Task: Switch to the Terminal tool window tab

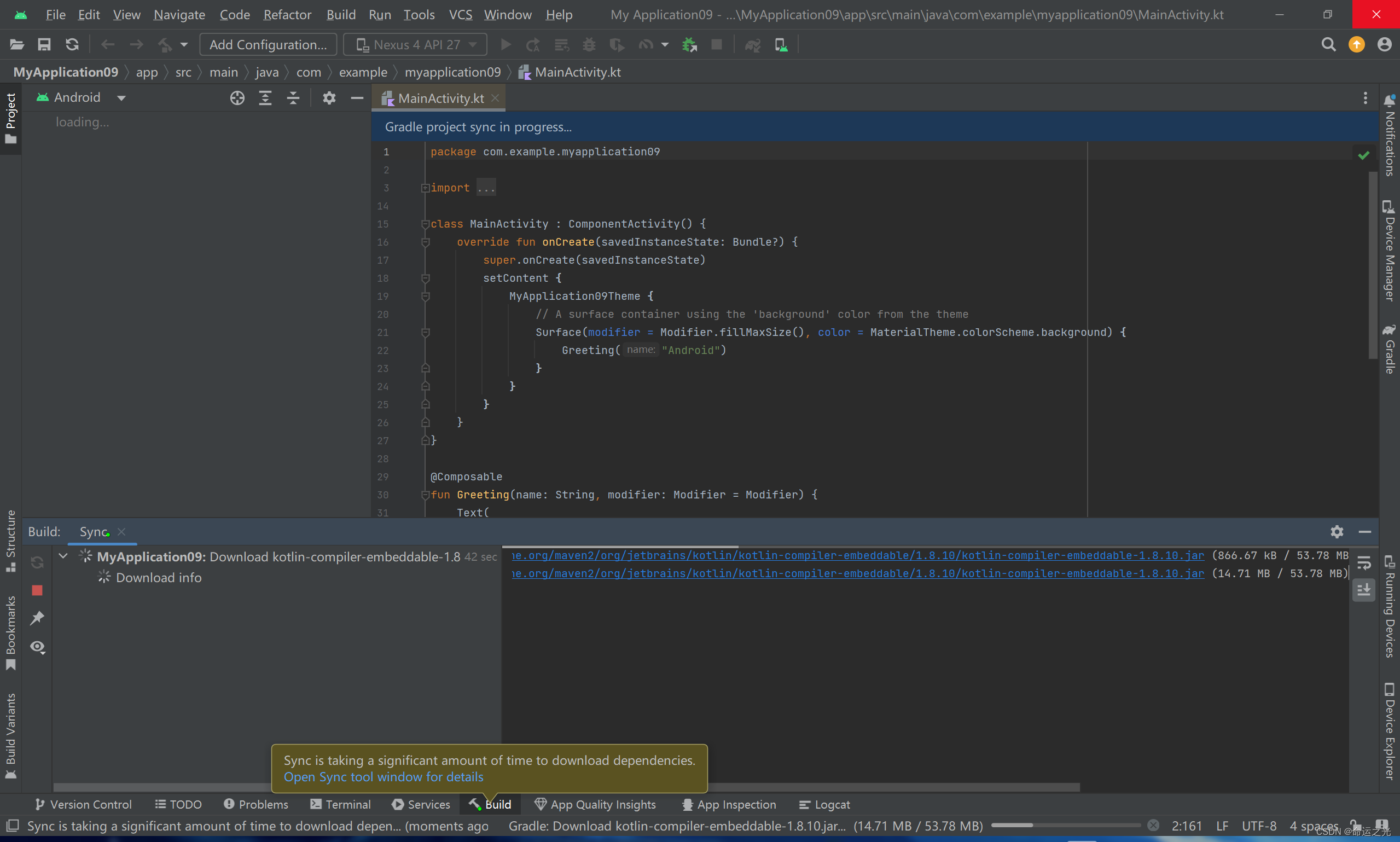Action: 340,804
